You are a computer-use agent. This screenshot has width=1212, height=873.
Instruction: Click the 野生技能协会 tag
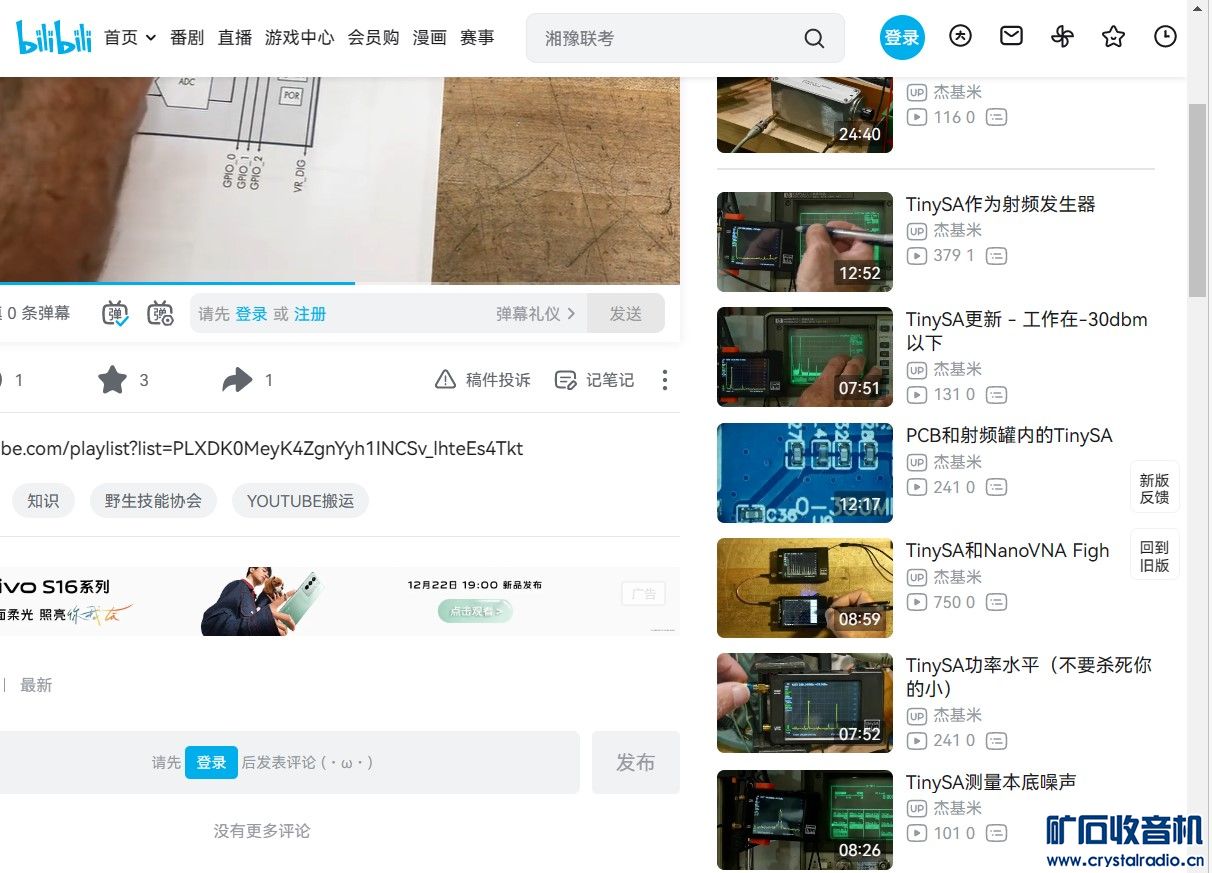[x=153, y=501]
